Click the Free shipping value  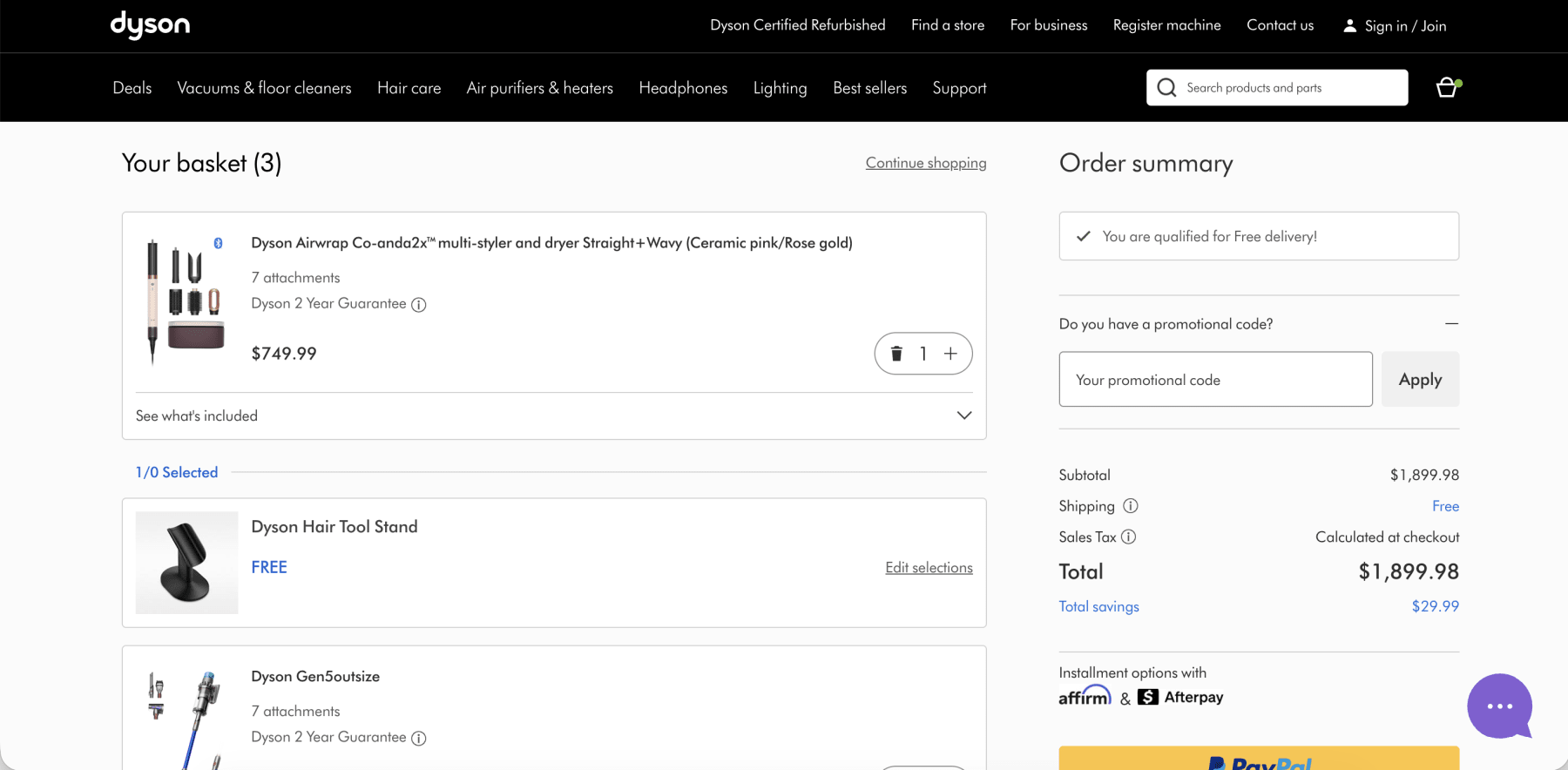1445,506
